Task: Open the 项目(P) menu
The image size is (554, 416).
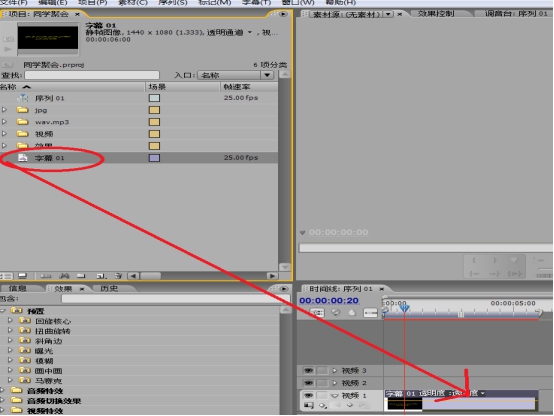Action: coord(93,2)
